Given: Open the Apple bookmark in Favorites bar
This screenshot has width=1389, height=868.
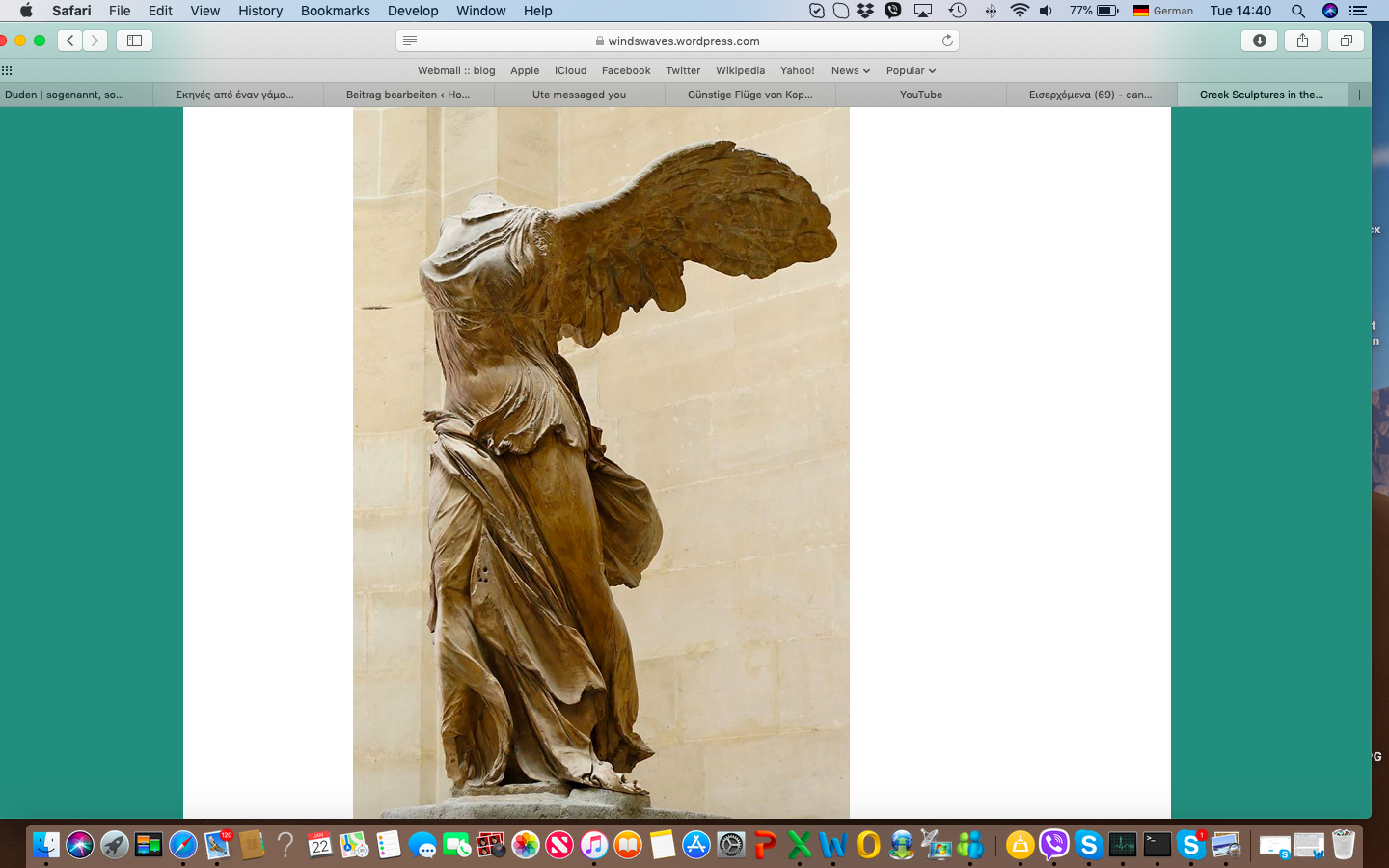Looking at the screenshot, I should [525, 70].
